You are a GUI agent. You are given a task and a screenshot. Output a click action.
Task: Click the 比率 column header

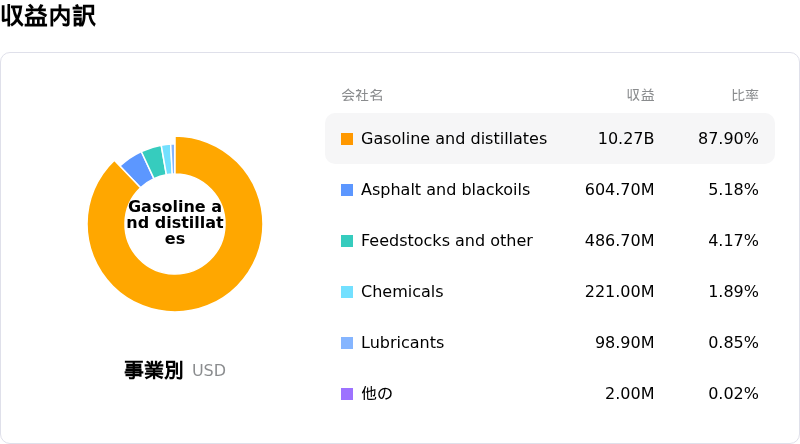(745, 95)
